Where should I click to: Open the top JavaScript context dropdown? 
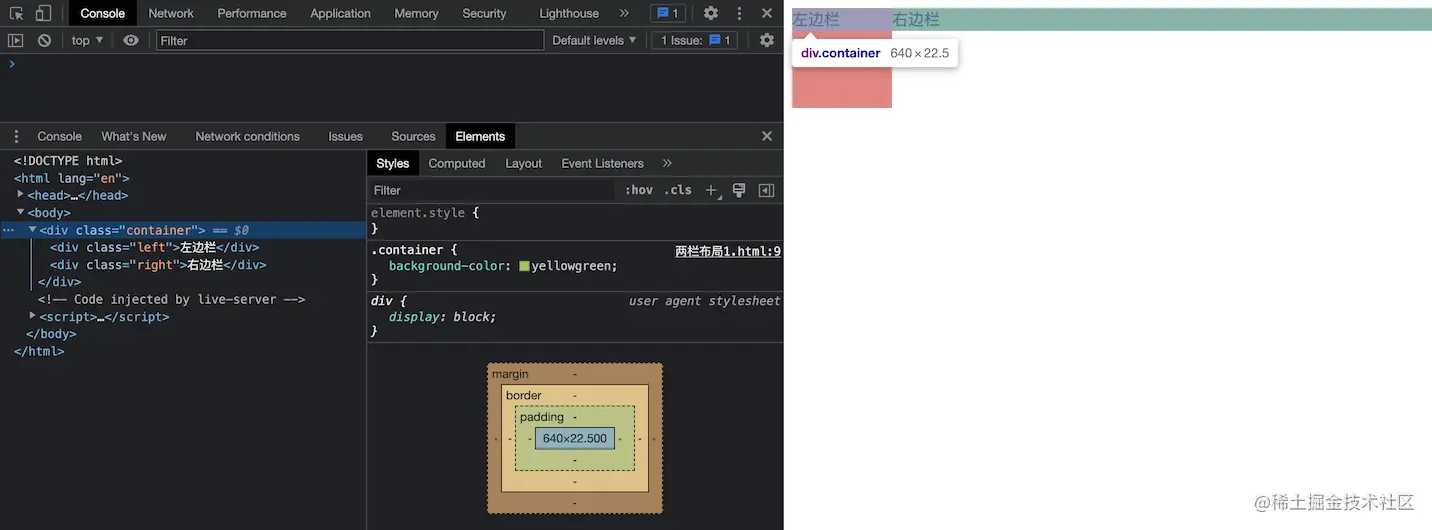(87, 40)
